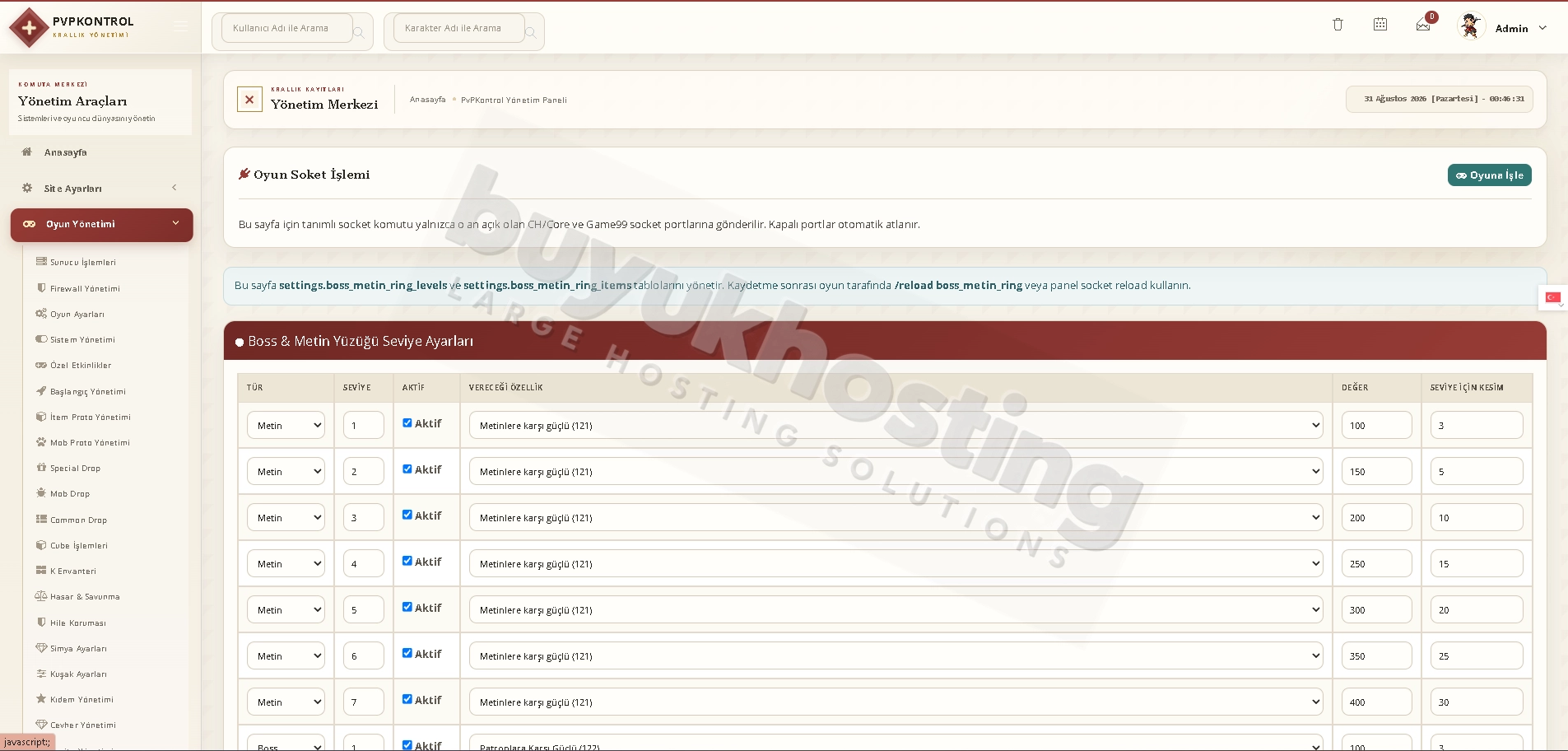Open the inbox icon with notification badge
1568x751 pixels.
point(1423,26)
